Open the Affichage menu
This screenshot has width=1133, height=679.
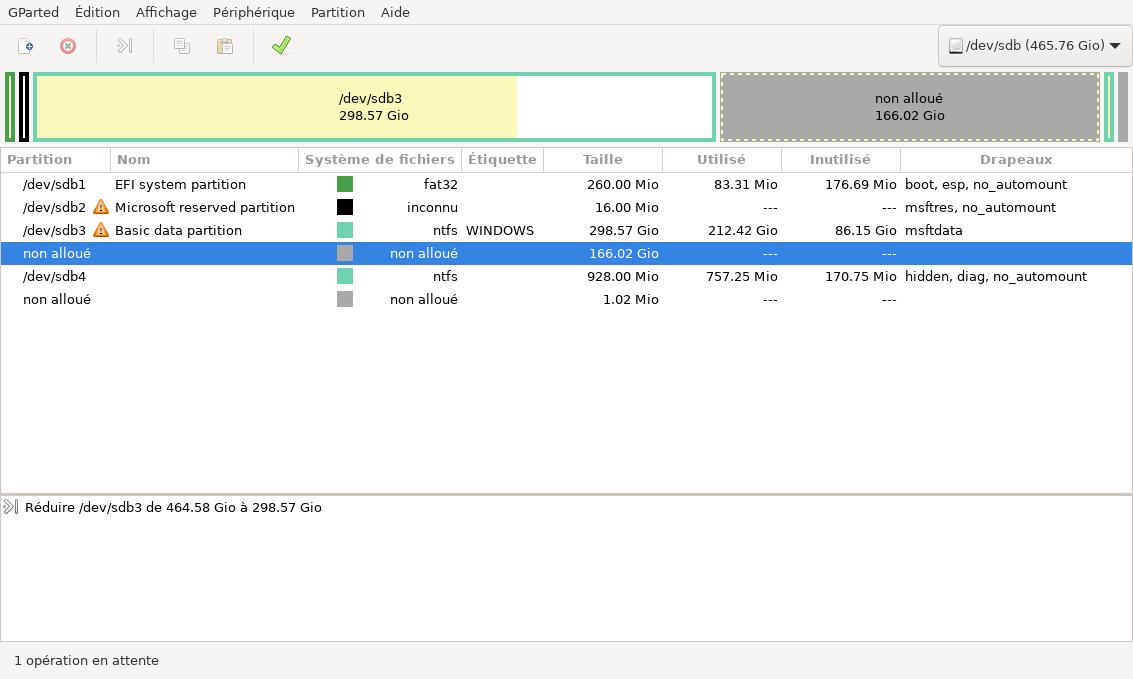pyautogui.click(x=166, y=12)
